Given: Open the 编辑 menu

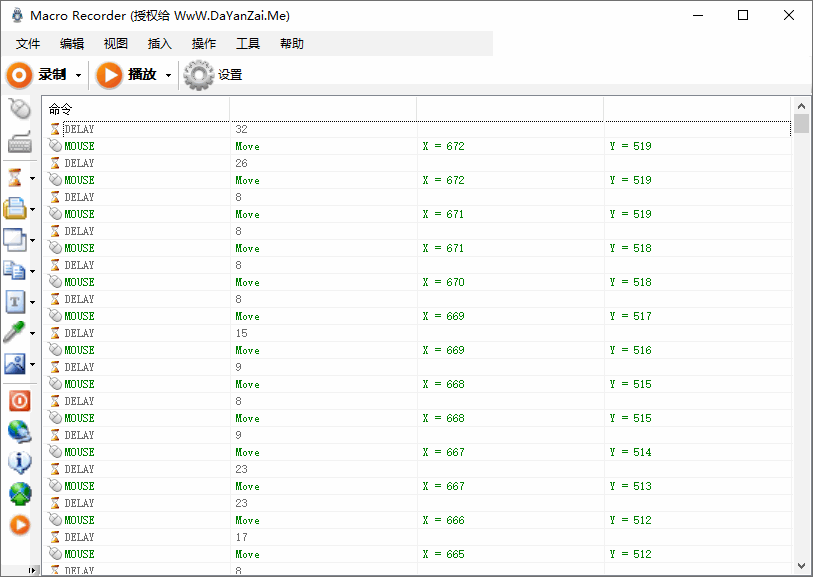Looking at the screenshot, I should 72,44.
